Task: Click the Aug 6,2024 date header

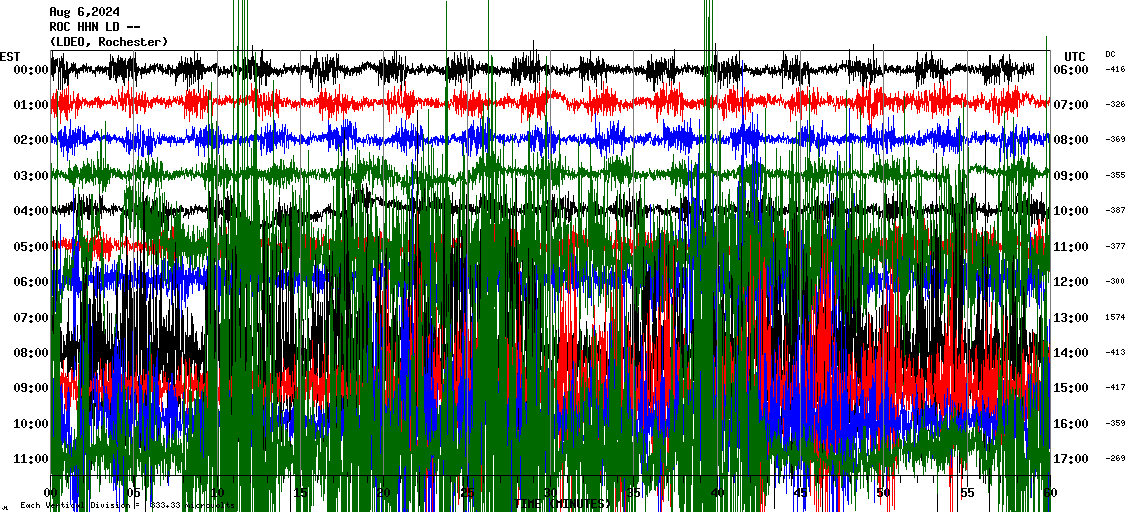Action: (85, 12)
